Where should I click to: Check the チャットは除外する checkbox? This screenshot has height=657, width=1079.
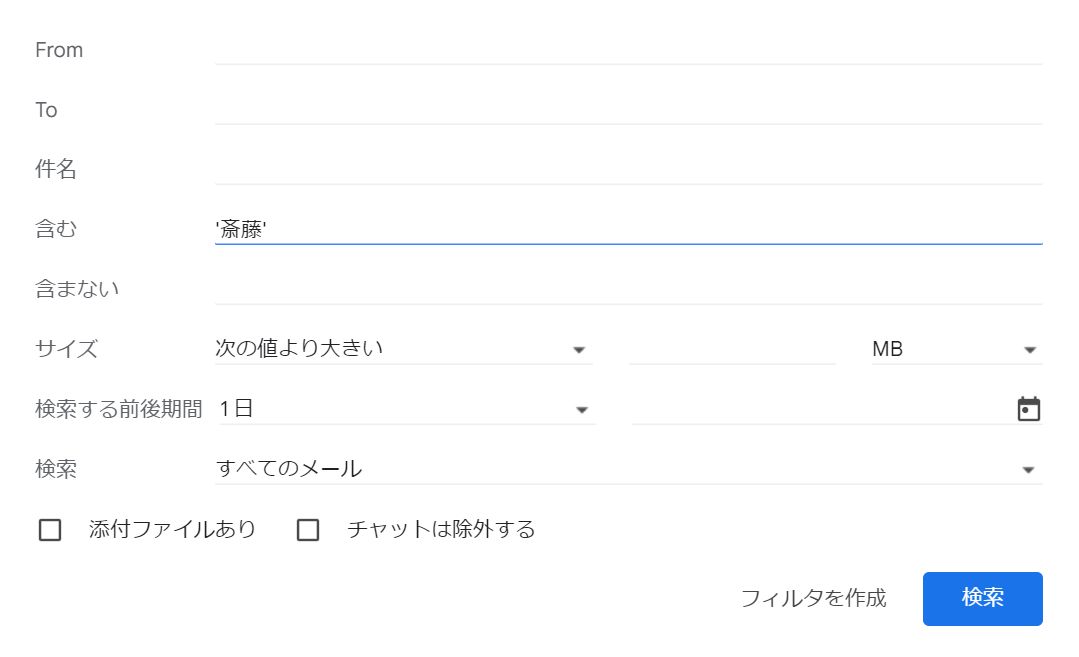coord(308,530)
